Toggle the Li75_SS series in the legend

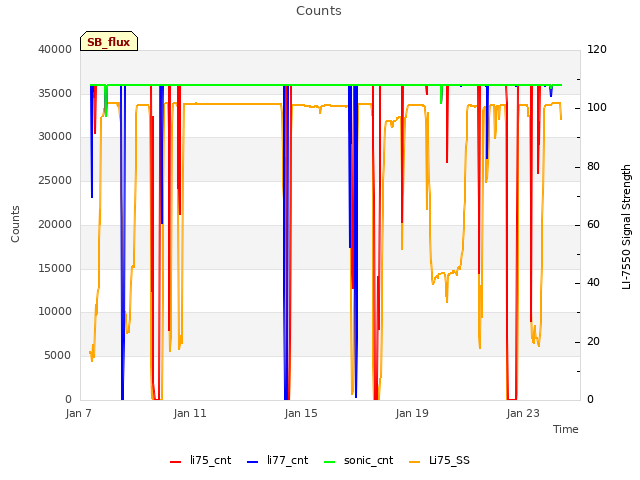[x=439, y=461]
